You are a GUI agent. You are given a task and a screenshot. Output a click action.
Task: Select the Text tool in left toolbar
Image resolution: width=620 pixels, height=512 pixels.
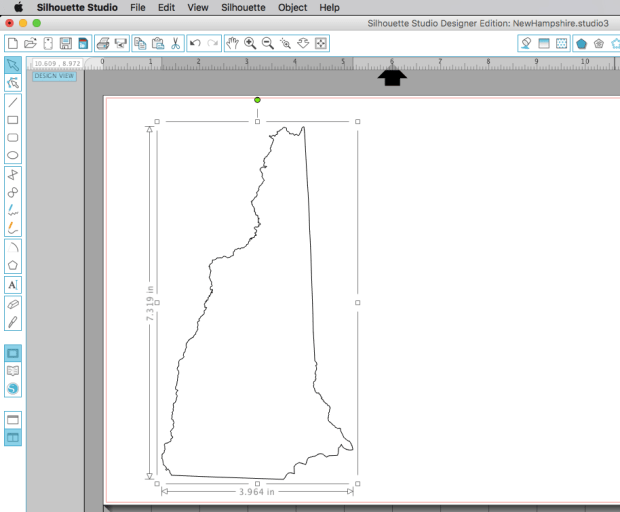(13, 285)
